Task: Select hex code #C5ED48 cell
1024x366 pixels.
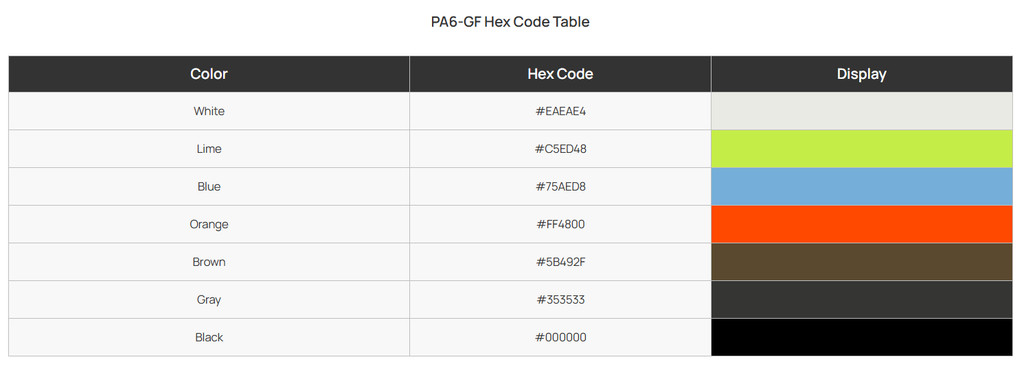Action: tap(560, 149)
